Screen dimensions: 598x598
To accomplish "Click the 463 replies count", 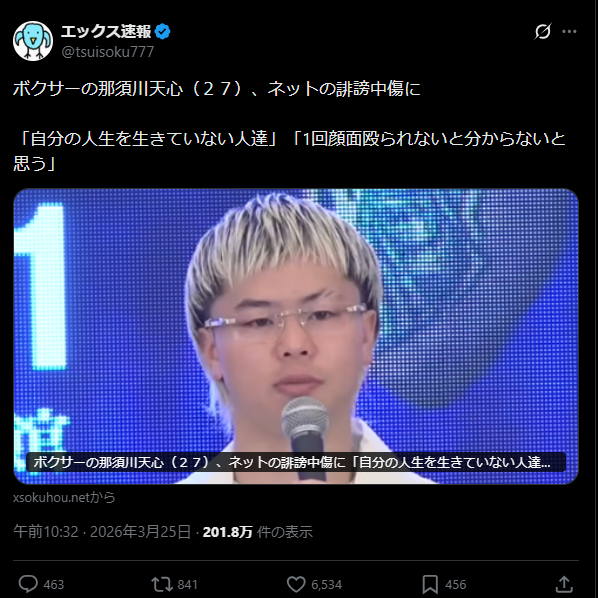I will (x=54, y=584).
